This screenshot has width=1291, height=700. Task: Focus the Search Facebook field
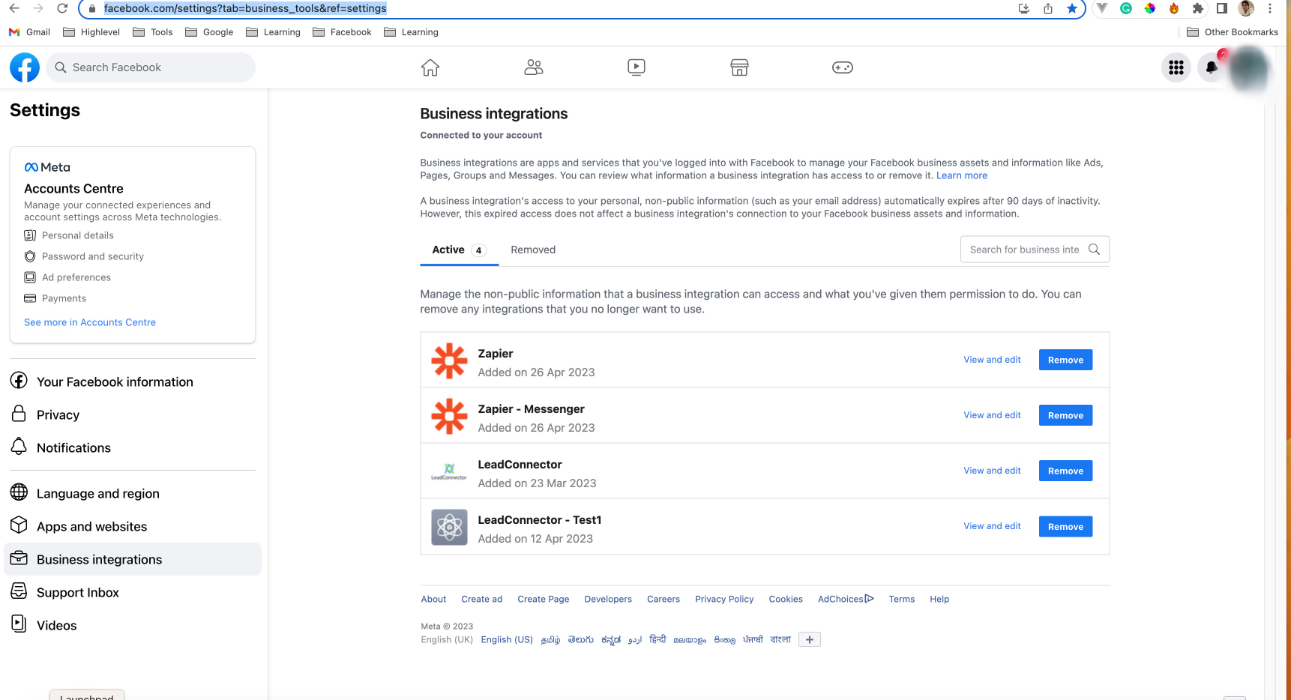tap(150, 67)
